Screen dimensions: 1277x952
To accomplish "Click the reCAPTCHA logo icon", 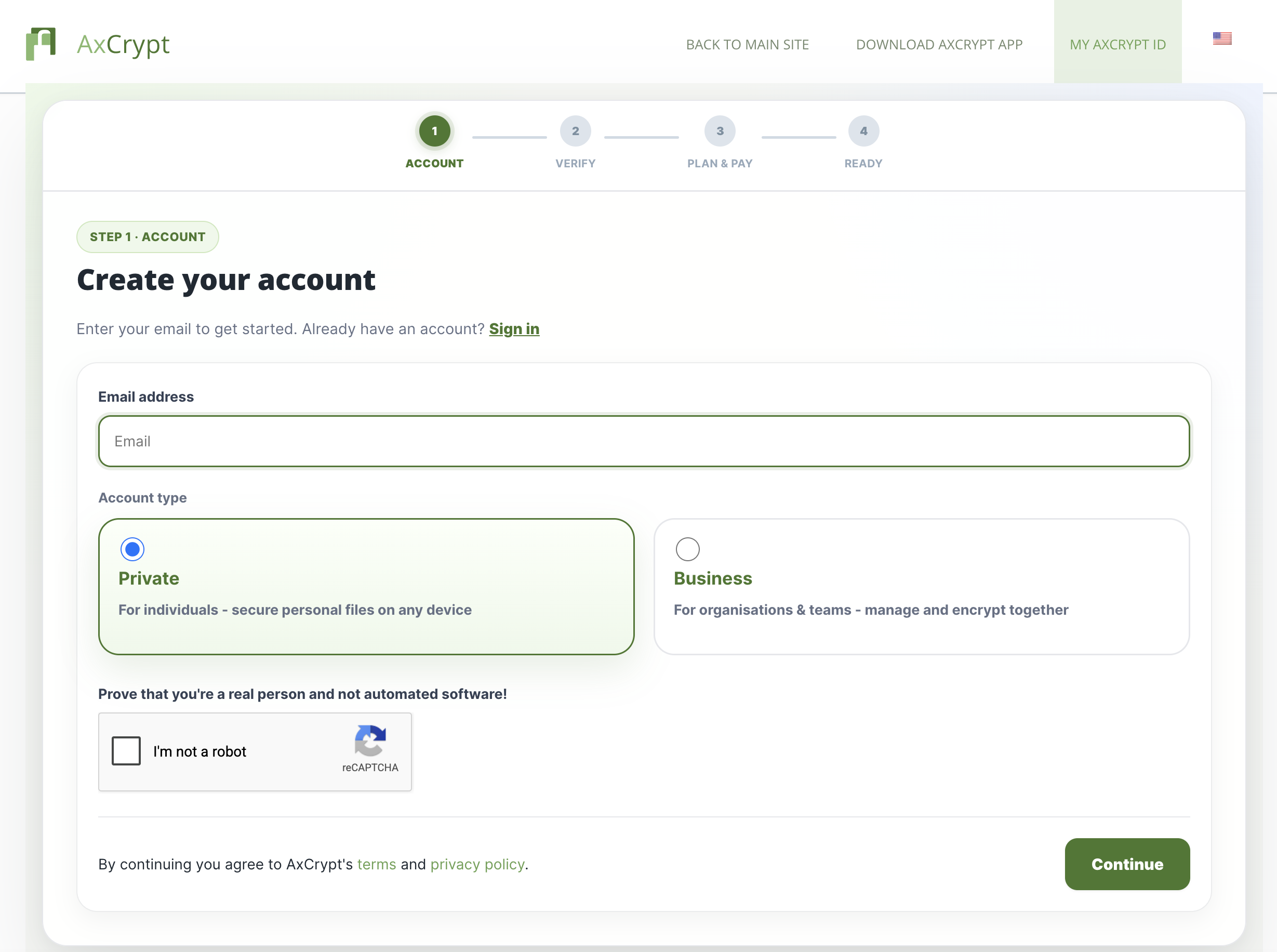I will (x=370, y=740).
